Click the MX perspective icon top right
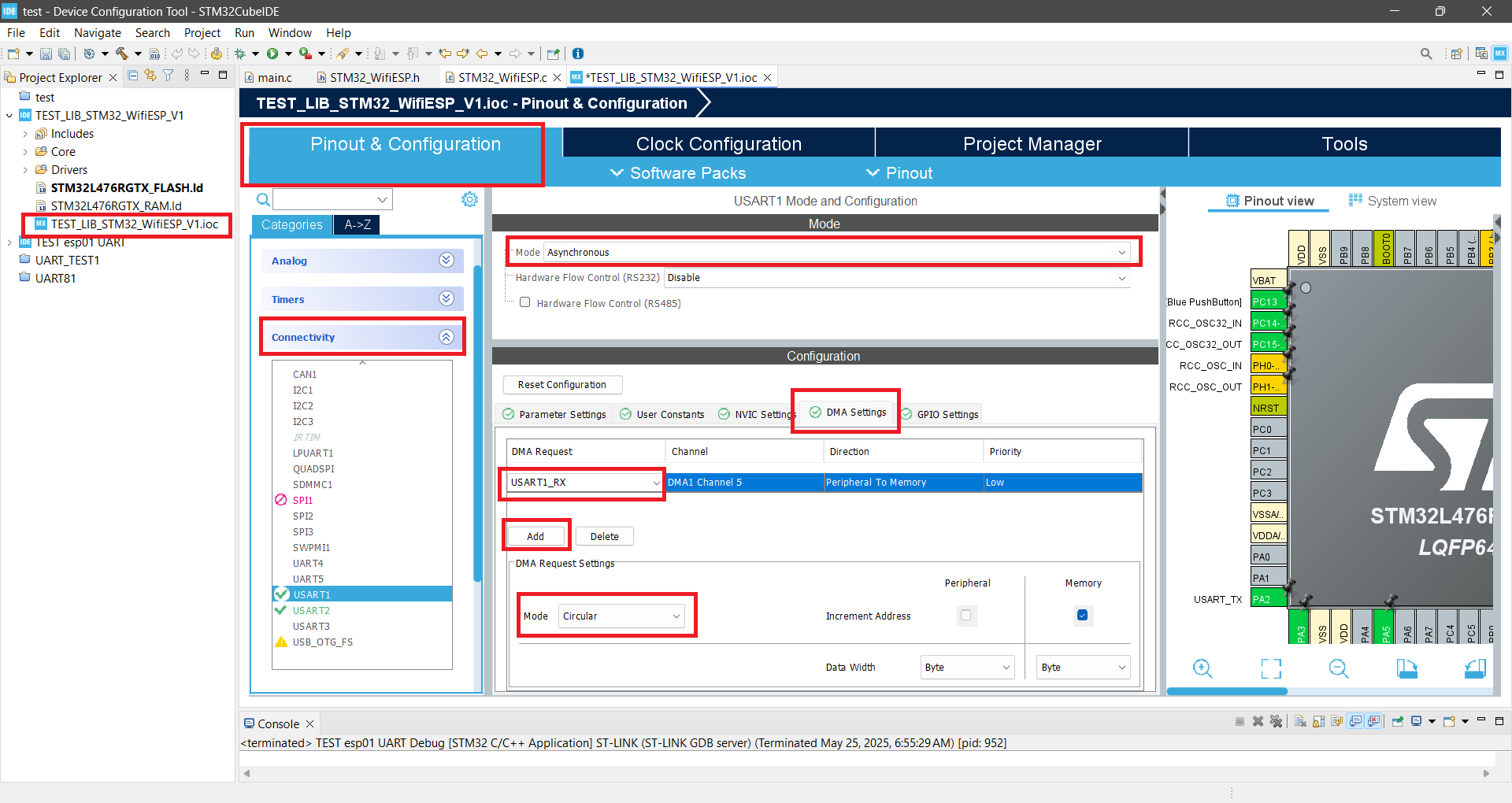Screen dimensions: 1512x803 1500,54
